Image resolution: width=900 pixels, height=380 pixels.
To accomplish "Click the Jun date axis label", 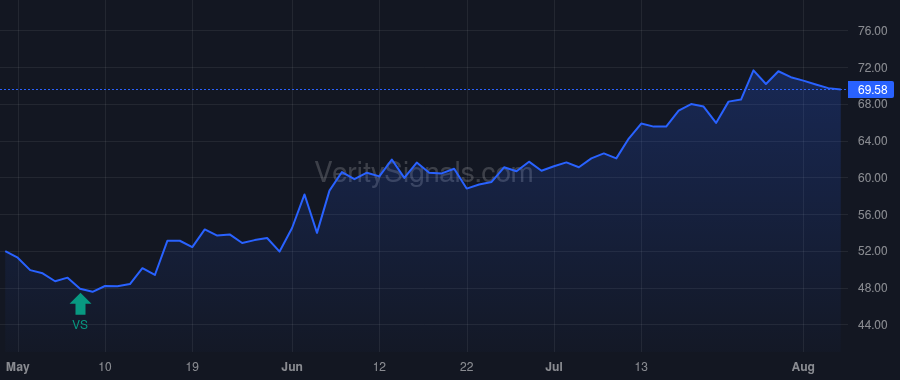I will pos(292,367).
